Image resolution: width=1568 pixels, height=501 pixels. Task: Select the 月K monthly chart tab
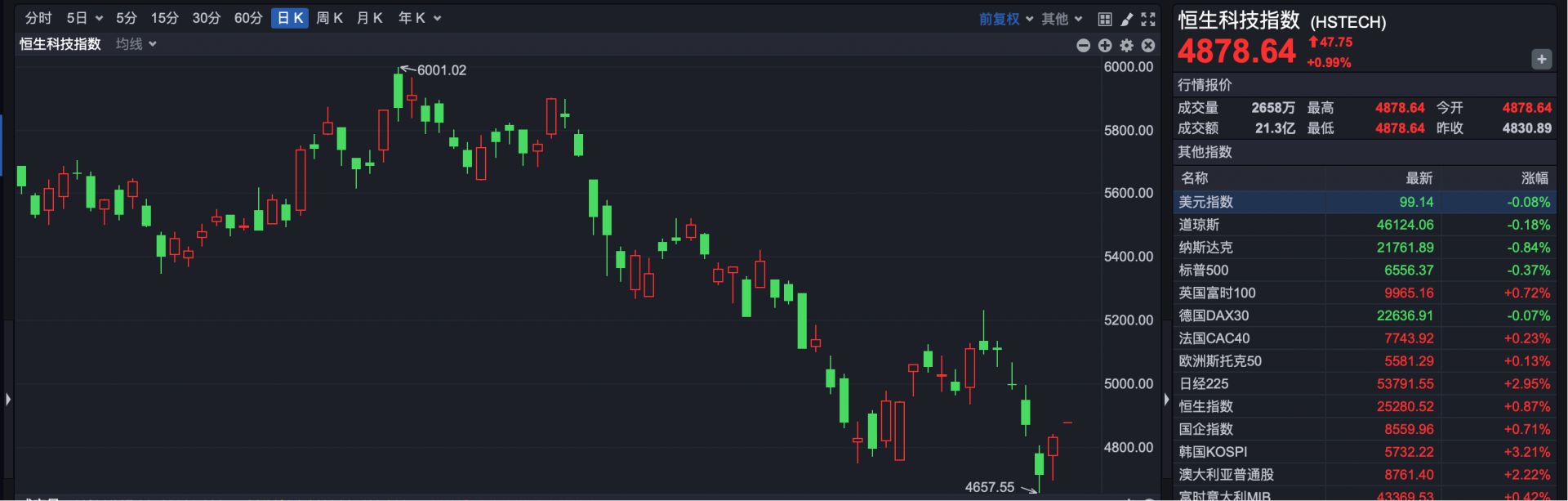pyautogui.click(x=369, y=18)
